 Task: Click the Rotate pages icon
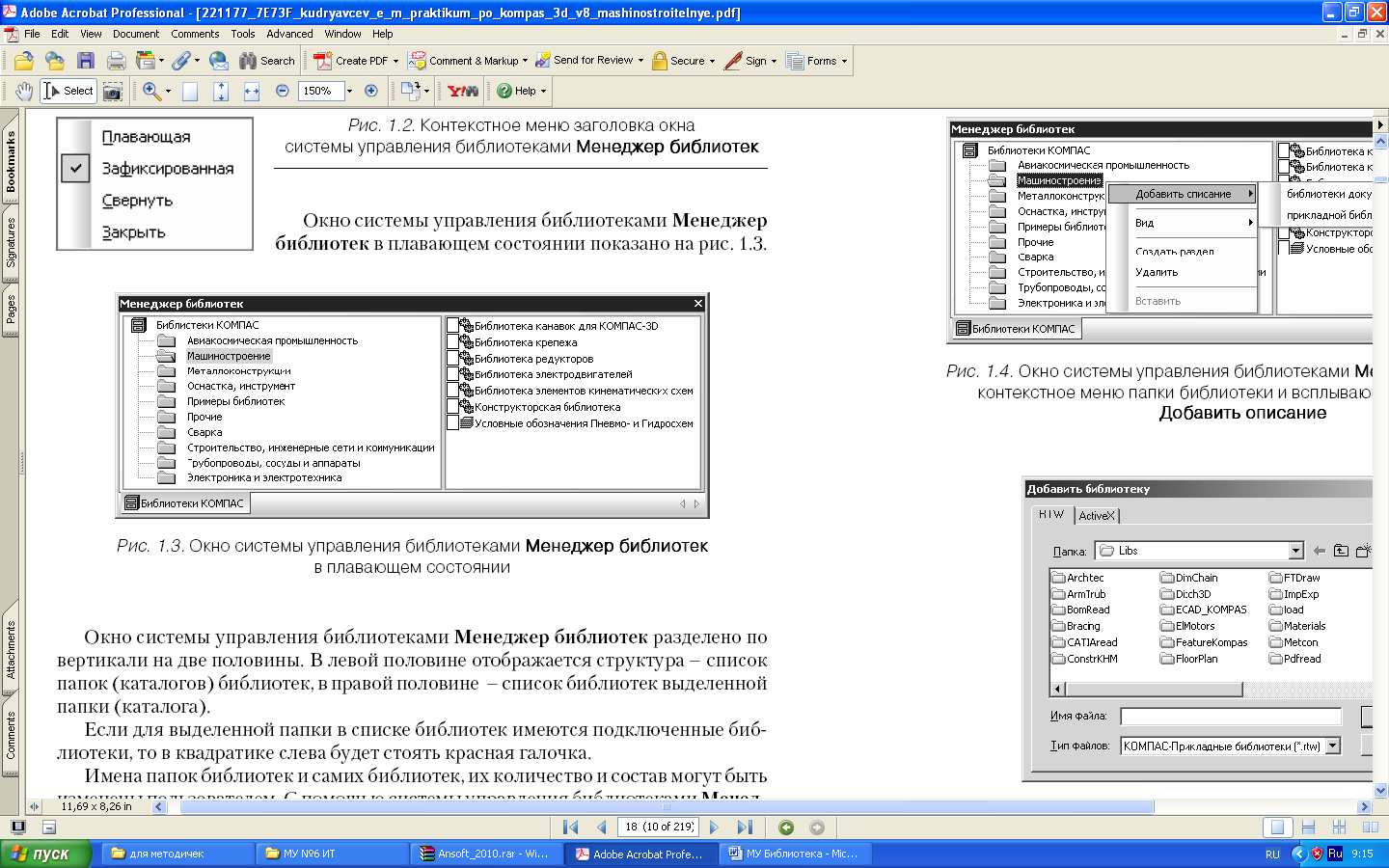click(410, 91)
